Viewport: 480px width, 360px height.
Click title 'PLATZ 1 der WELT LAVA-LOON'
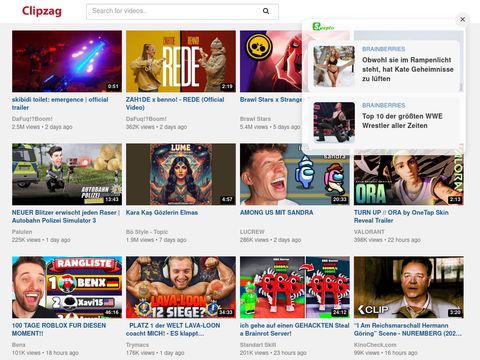coord(173,329)
